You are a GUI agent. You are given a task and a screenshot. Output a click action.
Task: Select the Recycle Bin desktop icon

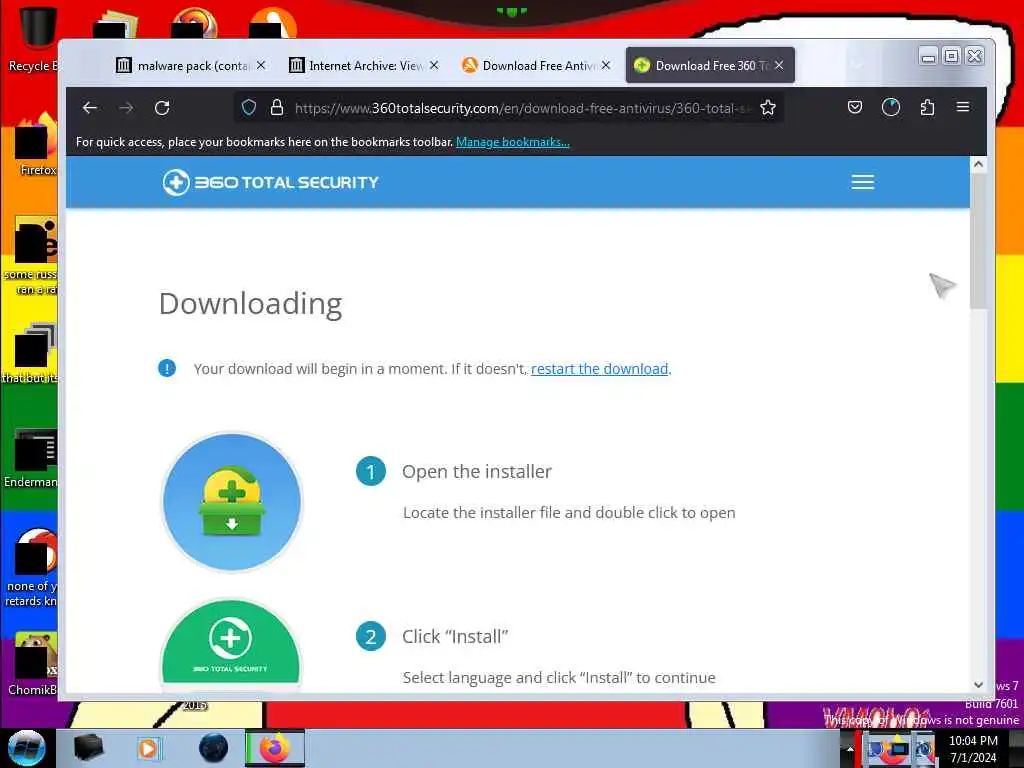click(x=32, y=39)
